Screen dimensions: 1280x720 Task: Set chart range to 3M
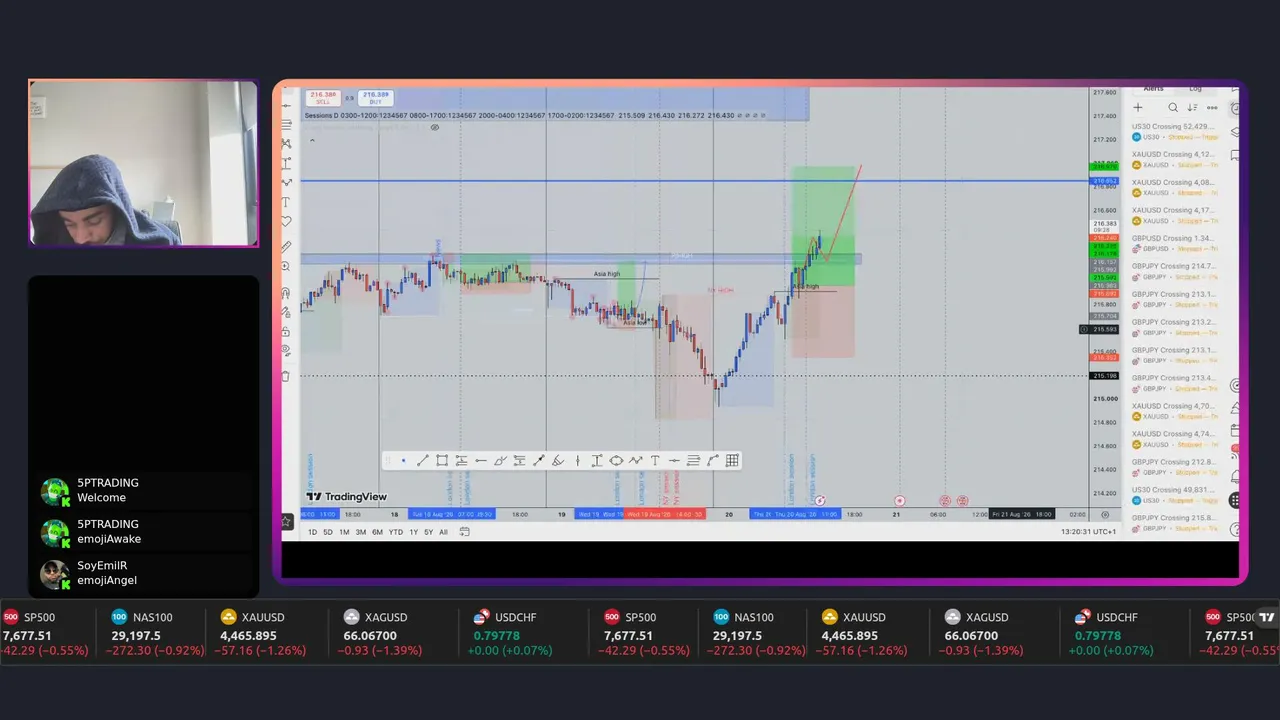coord(361,532)
